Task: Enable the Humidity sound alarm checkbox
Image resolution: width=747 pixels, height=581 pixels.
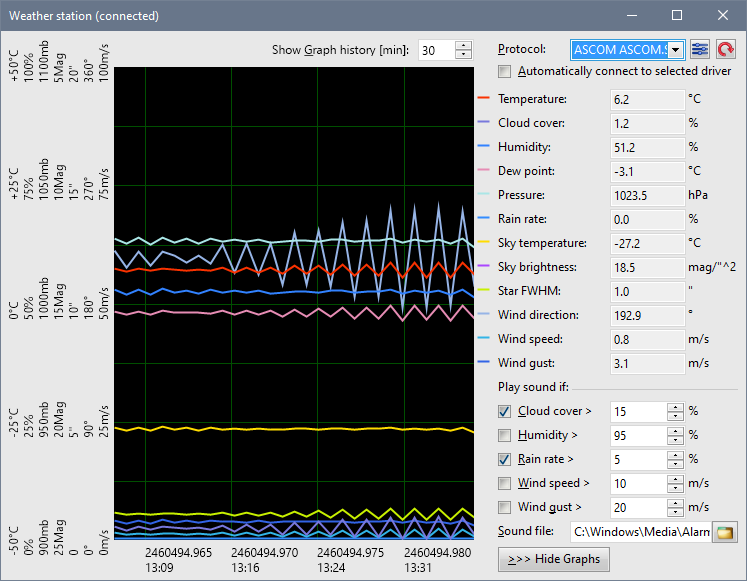Action: pos(505,436)
